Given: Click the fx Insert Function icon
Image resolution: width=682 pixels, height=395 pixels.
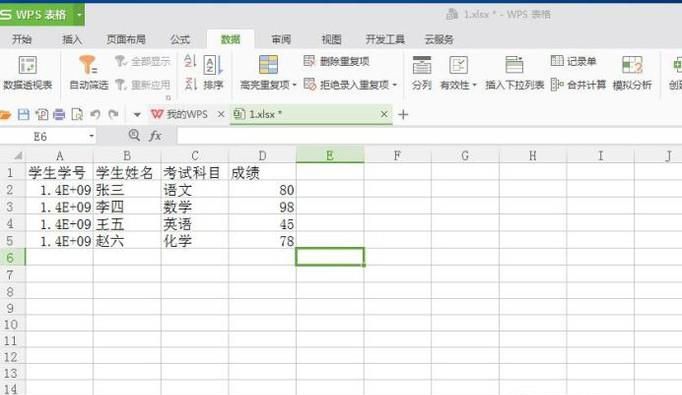Looking at the screenshot, I should pos(155,136).
